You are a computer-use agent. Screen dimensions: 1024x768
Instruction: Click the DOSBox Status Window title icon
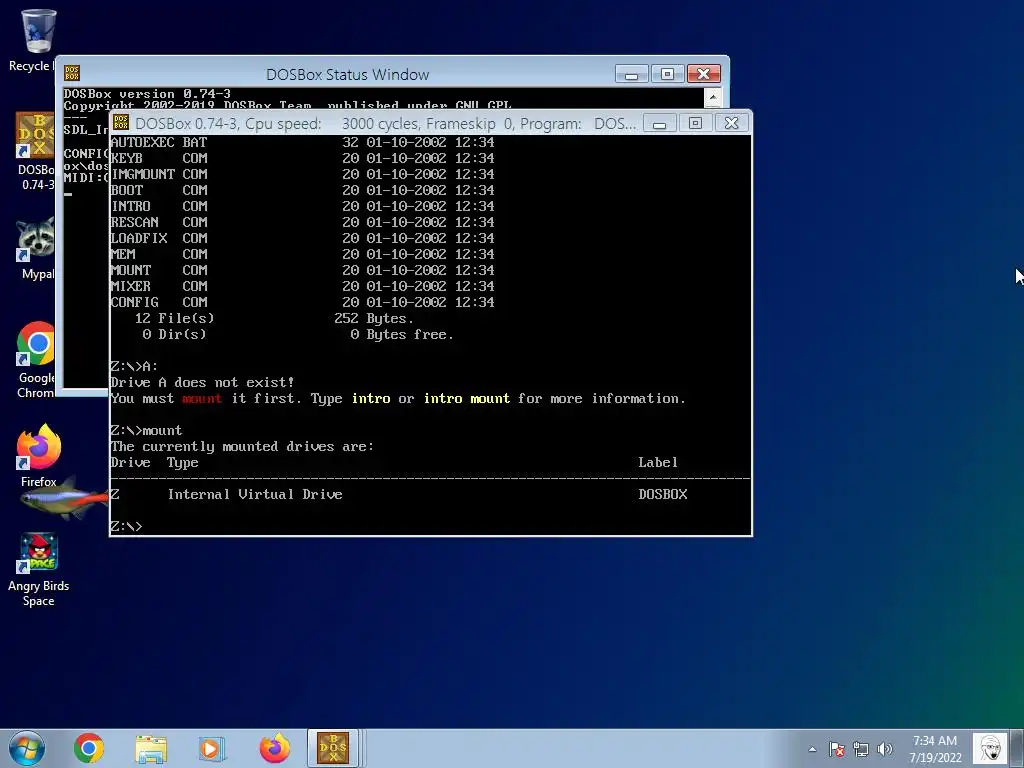(72, 73)
